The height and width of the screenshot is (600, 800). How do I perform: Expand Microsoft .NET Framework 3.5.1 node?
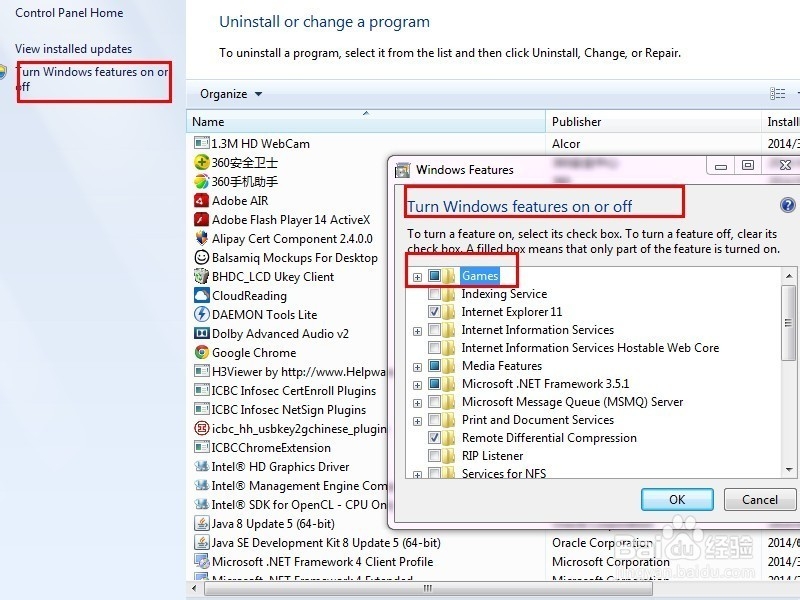click(x=417, y=385)
